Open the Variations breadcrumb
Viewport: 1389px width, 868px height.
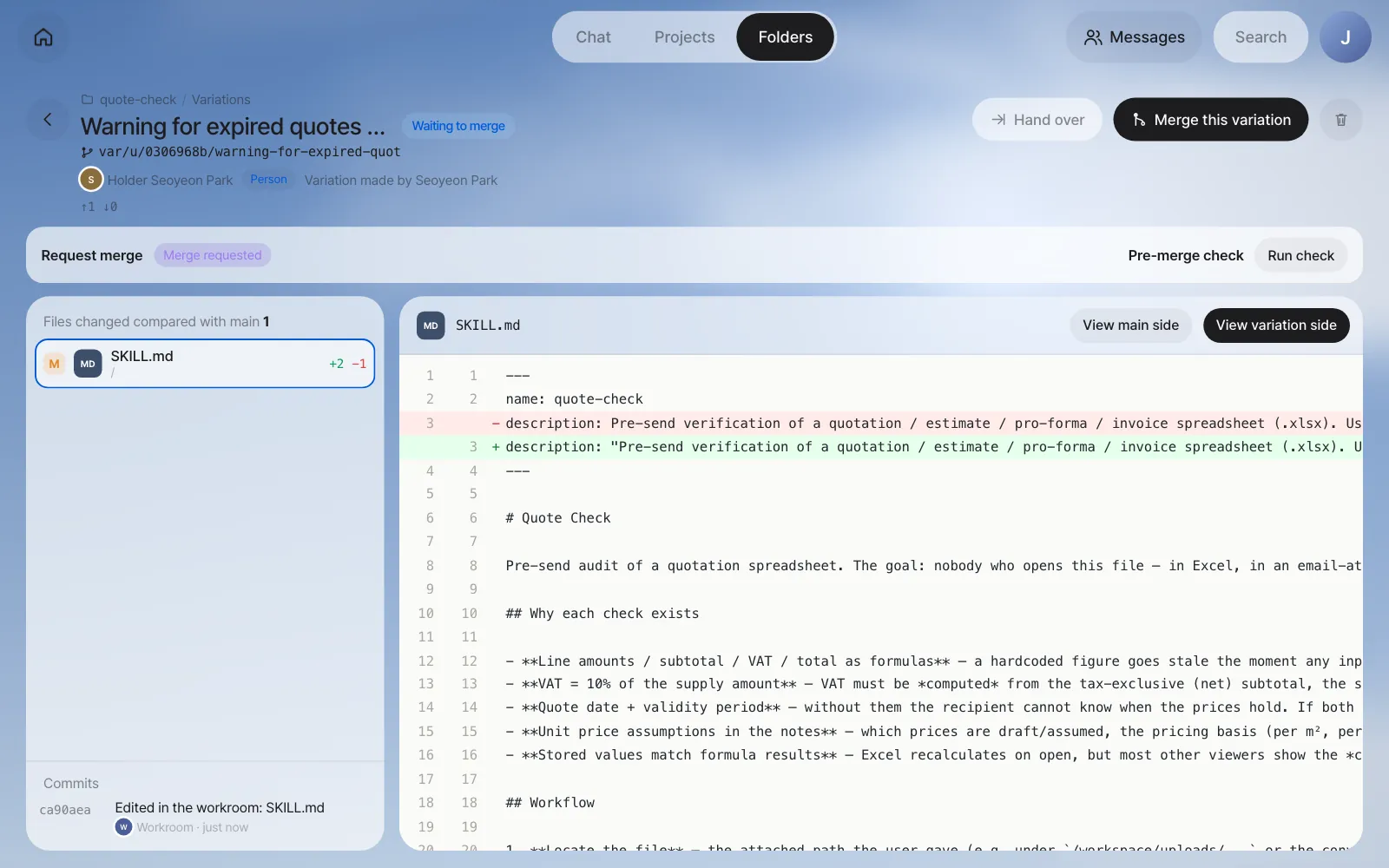pos(221,100)
